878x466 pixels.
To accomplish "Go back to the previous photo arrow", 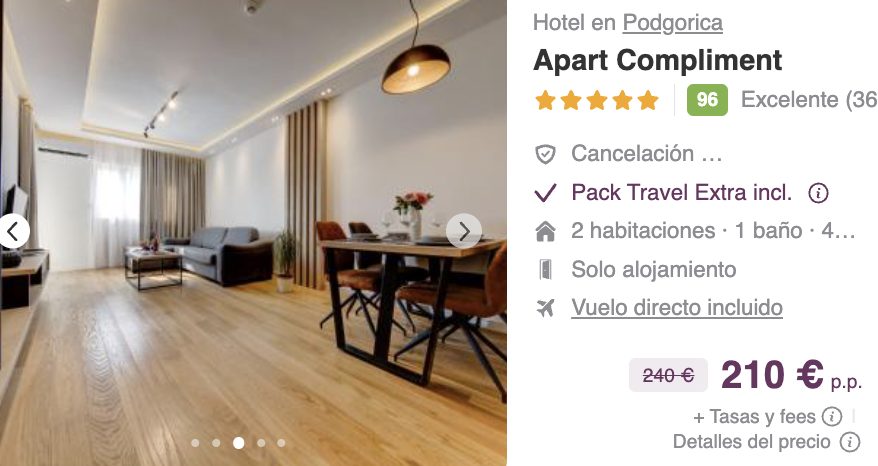I will 12,231.
